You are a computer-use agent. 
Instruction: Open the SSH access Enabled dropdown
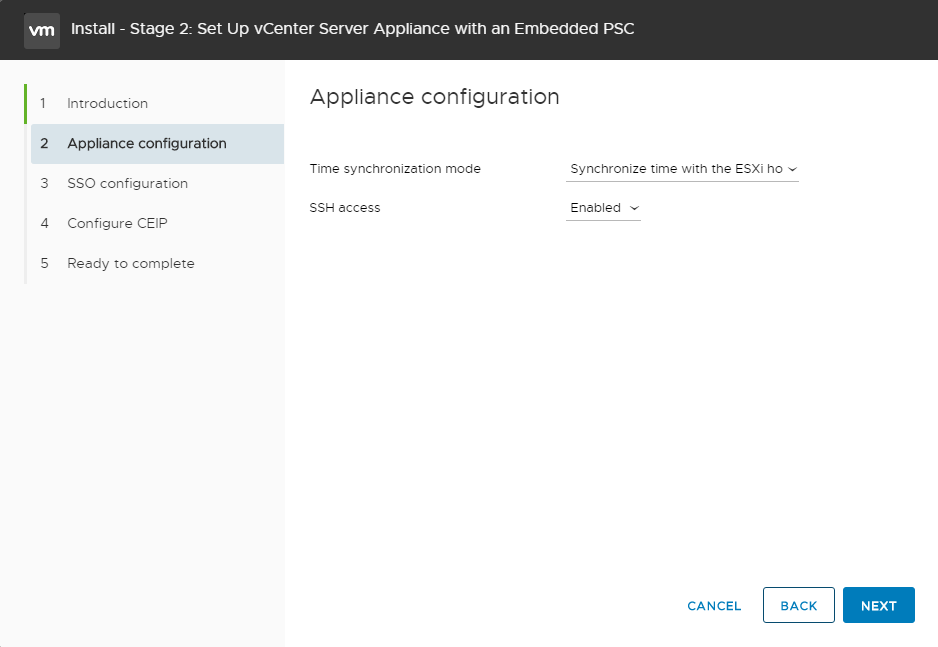602,208
